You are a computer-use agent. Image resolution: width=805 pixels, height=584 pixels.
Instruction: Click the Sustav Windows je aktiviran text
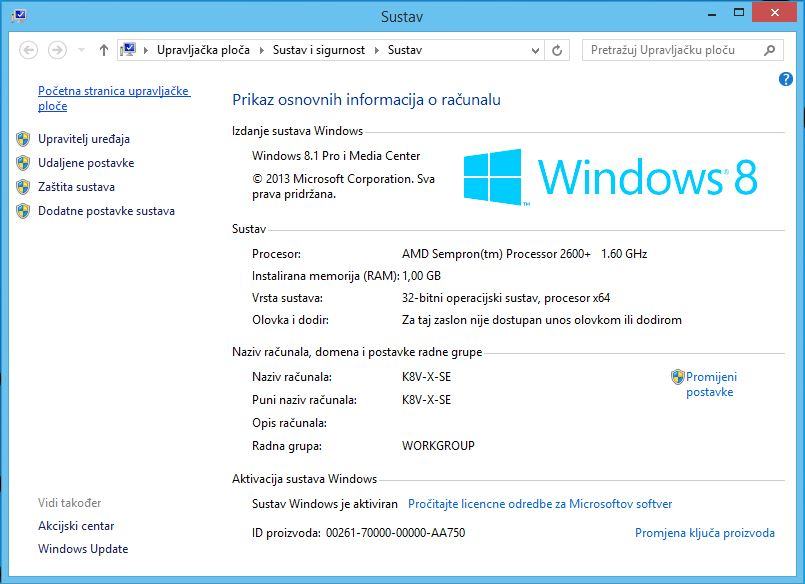325,504
